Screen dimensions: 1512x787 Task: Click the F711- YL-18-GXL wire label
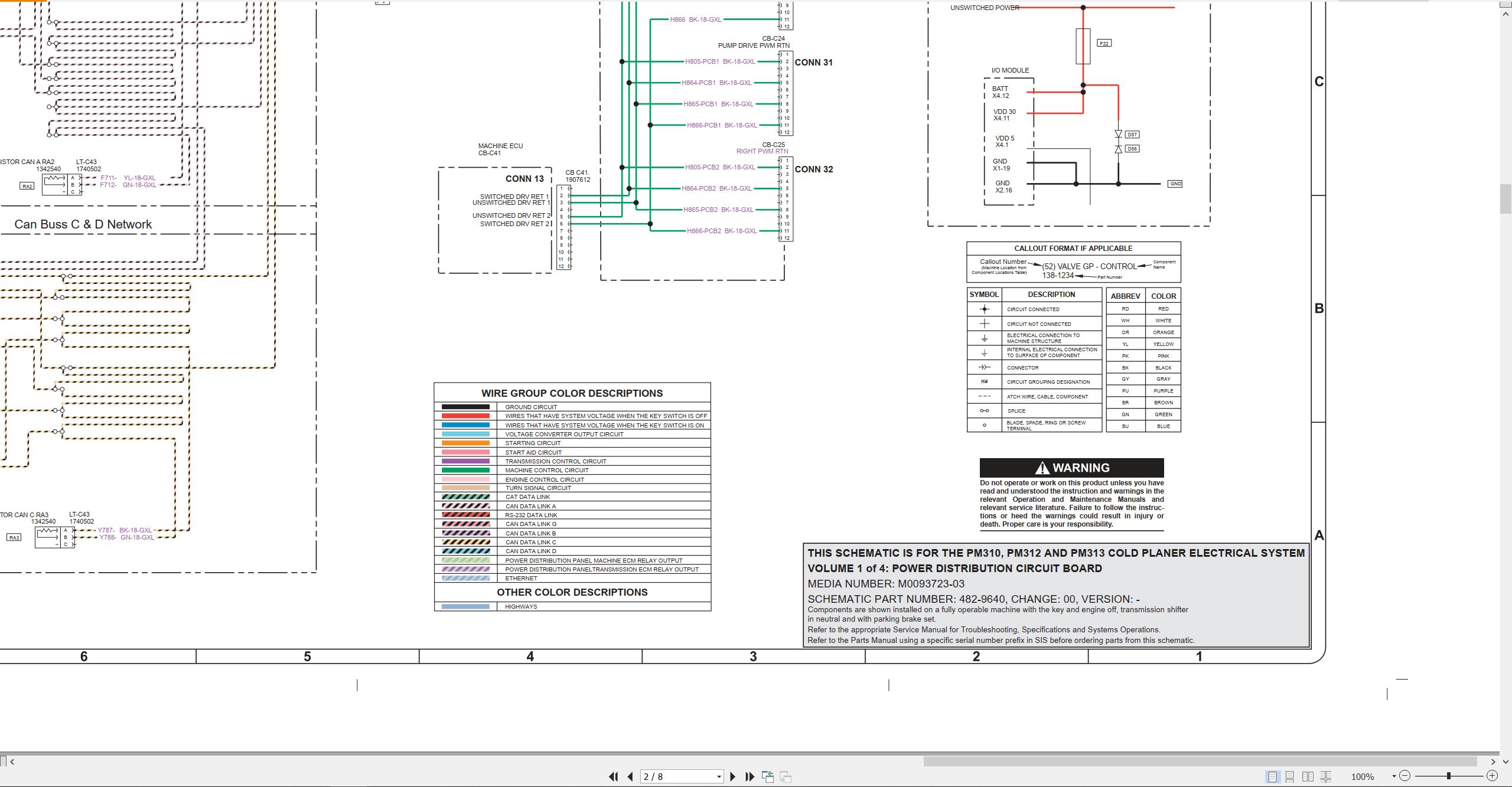click(128, 178)
